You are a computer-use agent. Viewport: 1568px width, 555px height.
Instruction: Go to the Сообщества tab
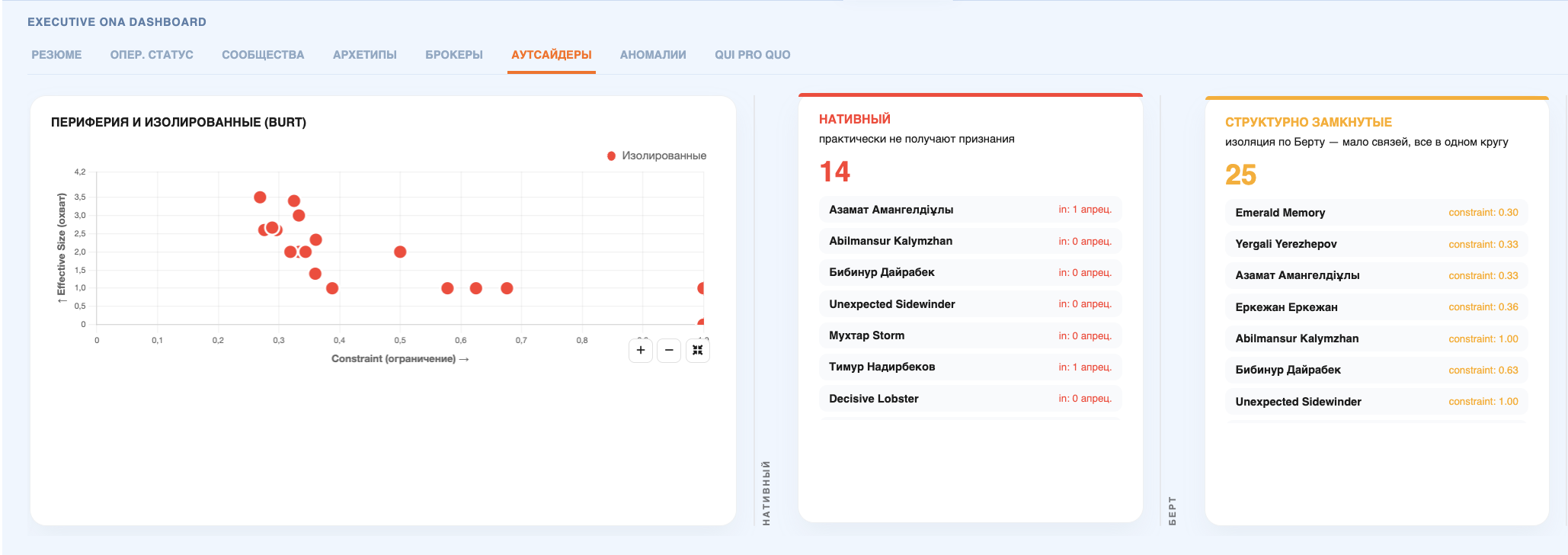[x=263, y=55]
